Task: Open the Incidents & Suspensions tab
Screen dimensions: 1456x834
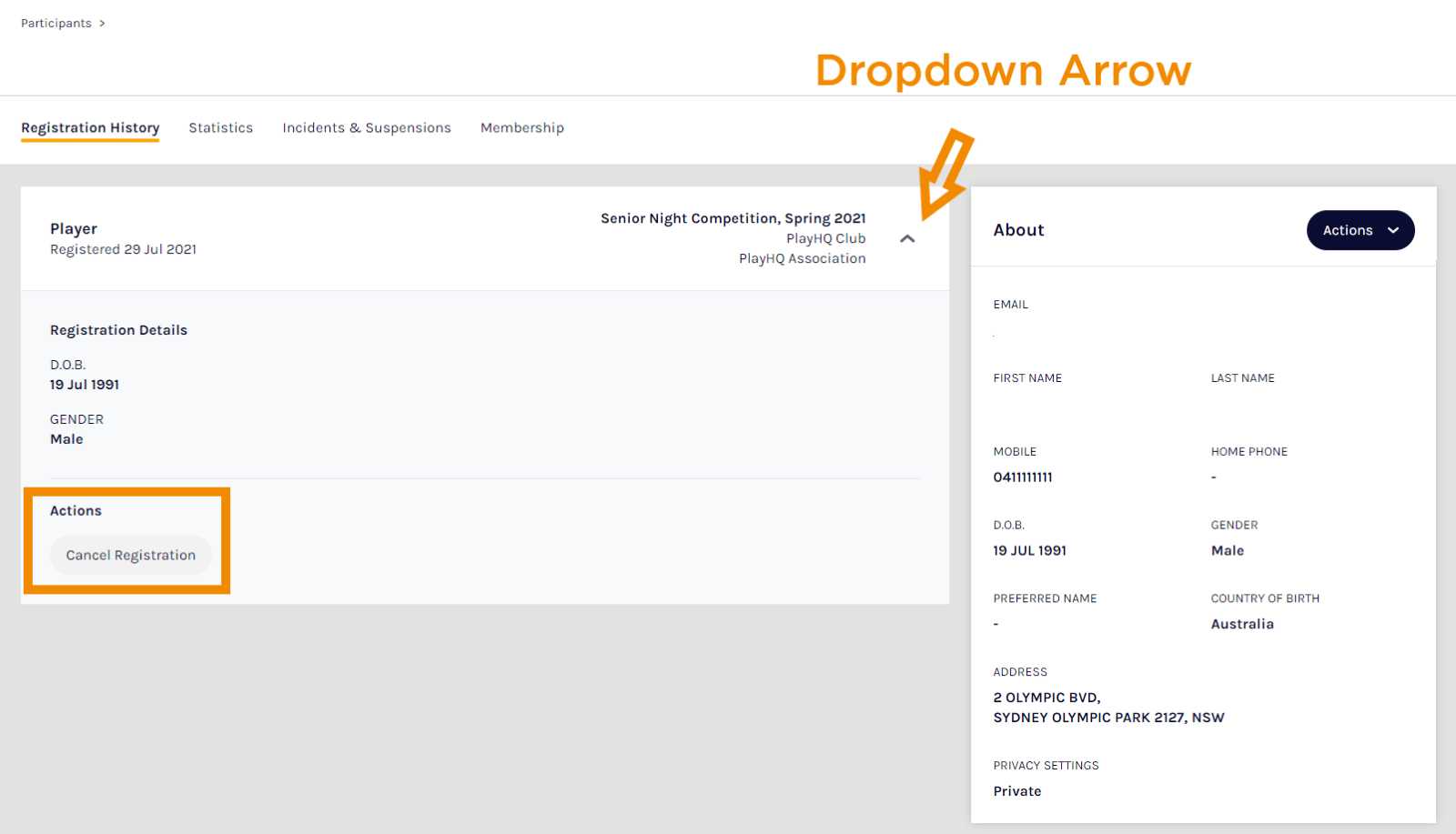Action: (x=366, y=128)
